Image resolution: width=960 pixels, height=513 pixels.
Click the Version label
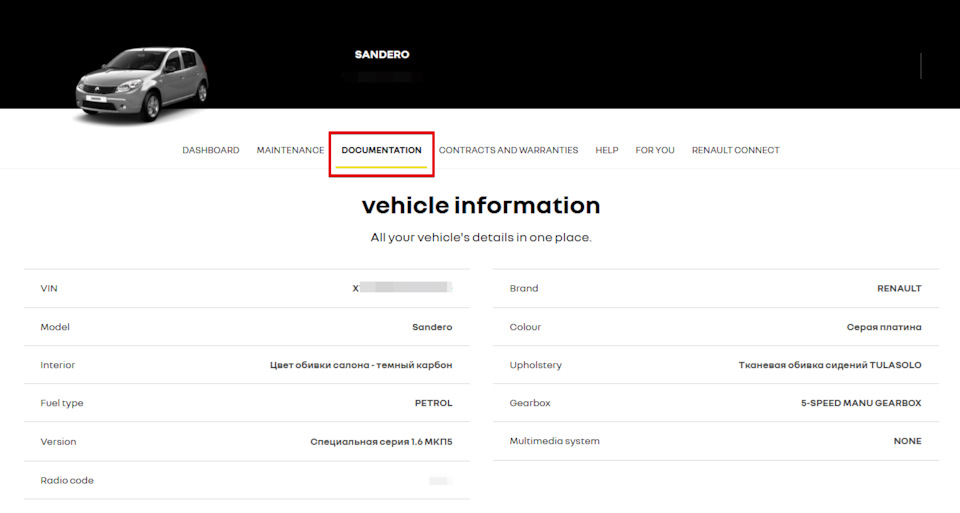58,441
